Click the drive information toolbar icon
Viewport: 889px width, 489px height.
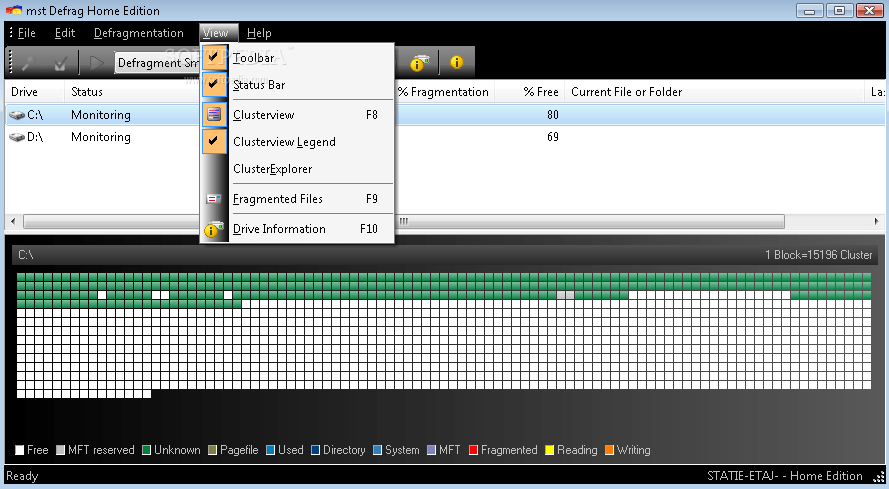coord(420,62)
